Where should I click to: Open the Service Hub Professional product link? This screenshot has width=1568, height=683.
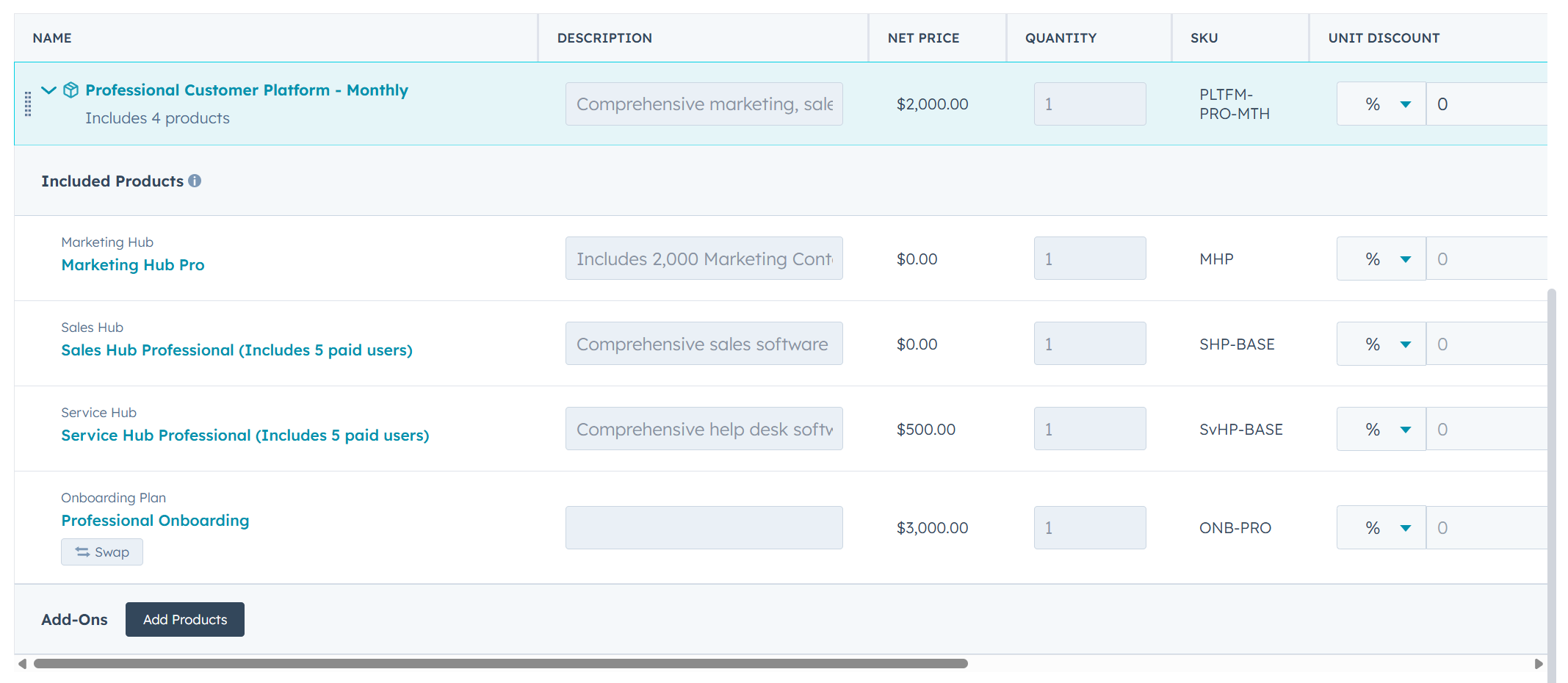pyautogui.click(x=245, y=436)
